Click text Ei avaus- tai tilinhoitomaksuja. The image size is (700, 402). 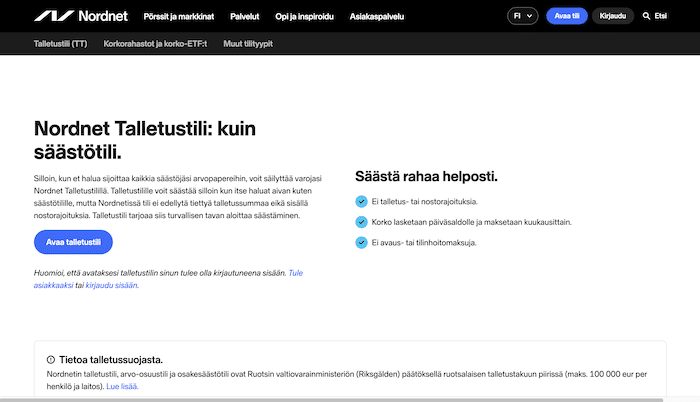424,243
